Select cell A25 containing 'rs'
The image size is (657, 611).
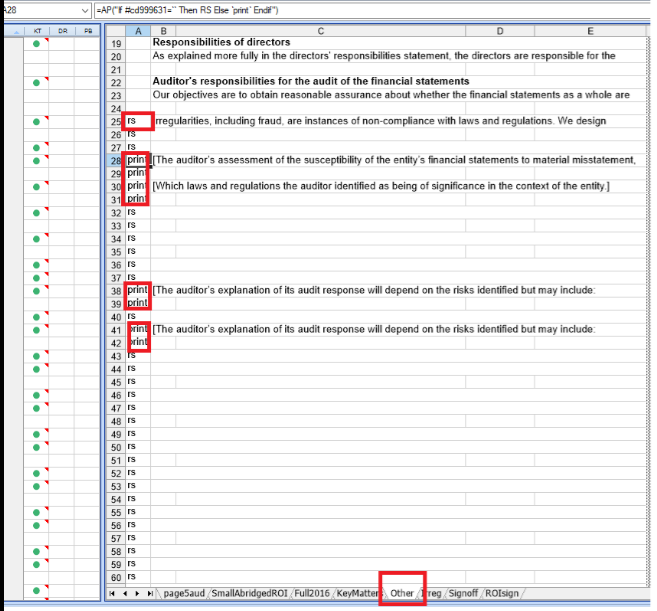pyautogui.click(x=138, y=121)
